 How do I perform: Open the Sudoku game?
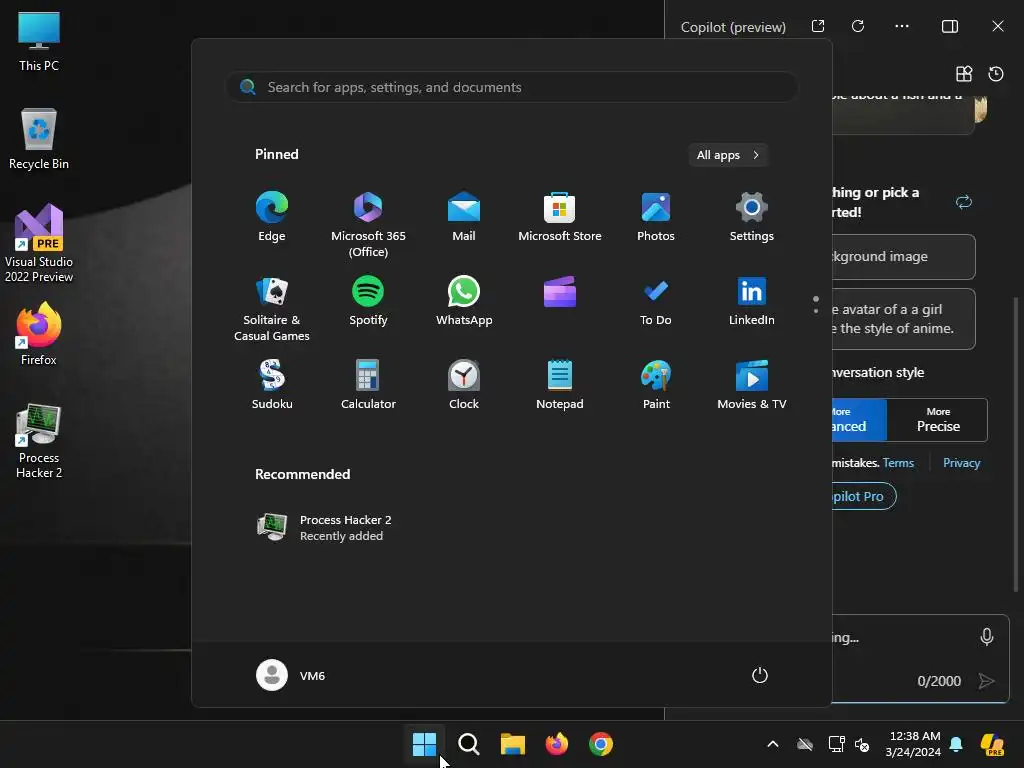tap(272, 385)
